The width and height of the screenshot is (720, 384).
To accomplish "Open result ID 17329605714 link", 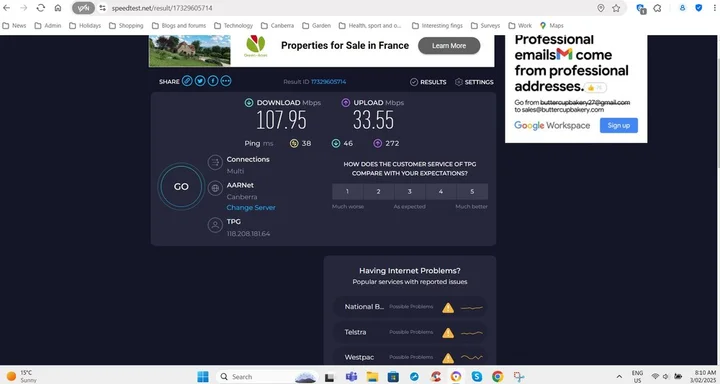I will point(328,82).
